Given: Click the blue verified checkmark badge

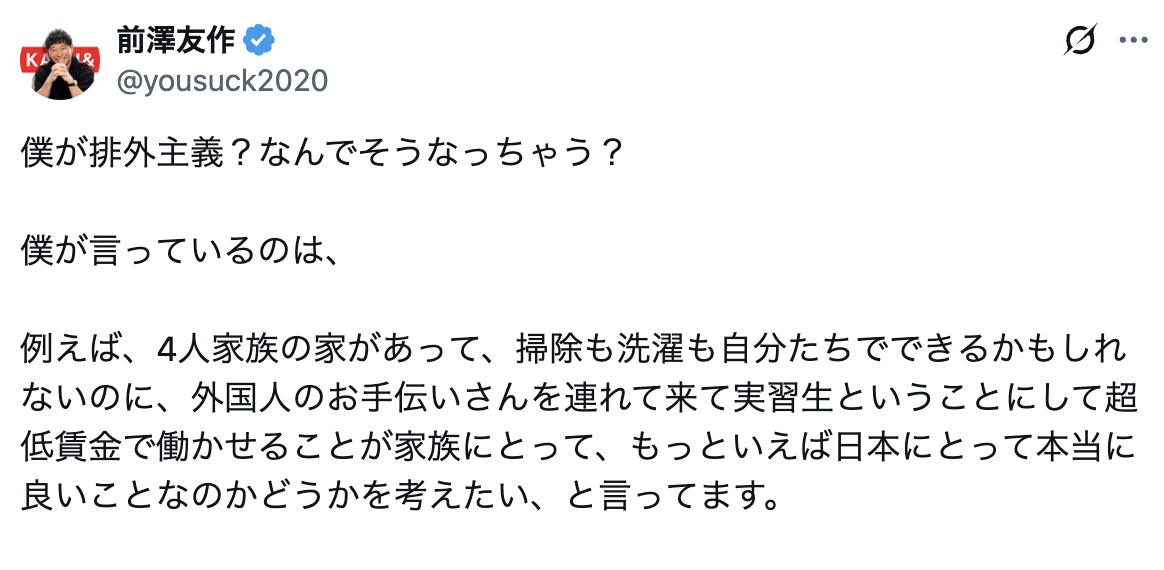Looking at the screenshot, I should tap(260, 40).
